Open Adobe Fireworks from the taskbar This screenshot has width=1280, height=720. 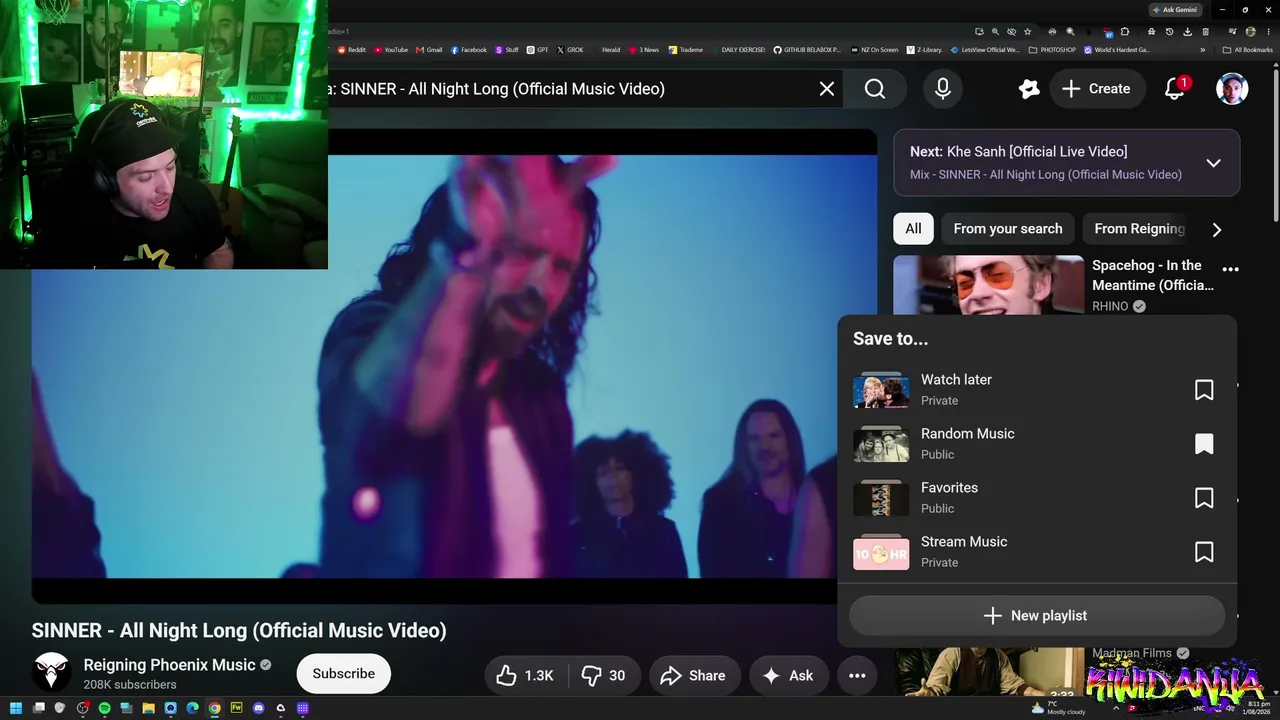tap(236, 708)
